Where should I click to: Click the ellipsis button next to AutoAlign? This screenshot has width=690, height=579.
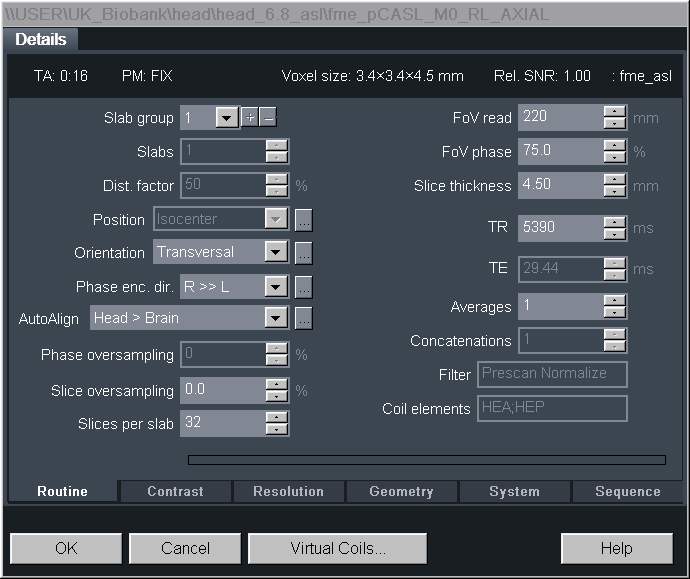pos(304,319)
